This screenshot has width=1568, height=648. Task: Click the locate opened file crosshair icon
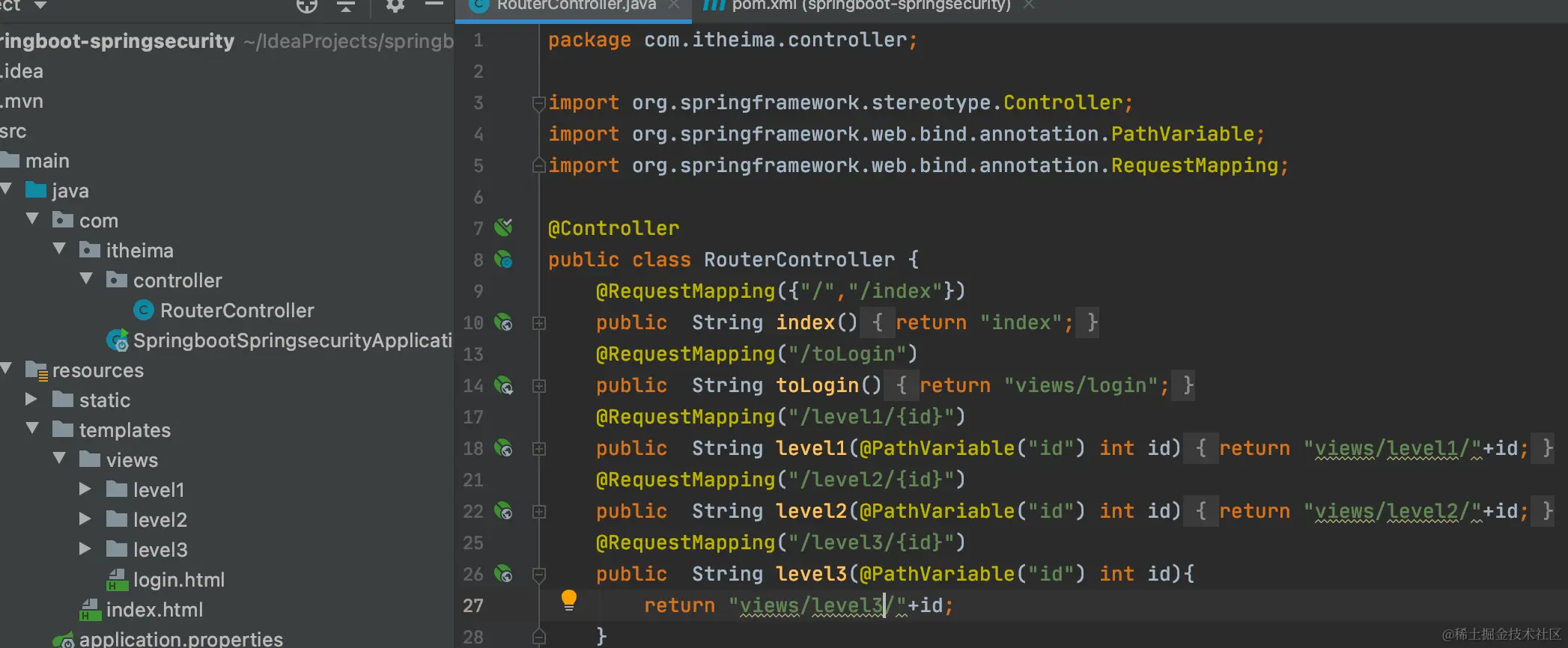click(307, 6)
